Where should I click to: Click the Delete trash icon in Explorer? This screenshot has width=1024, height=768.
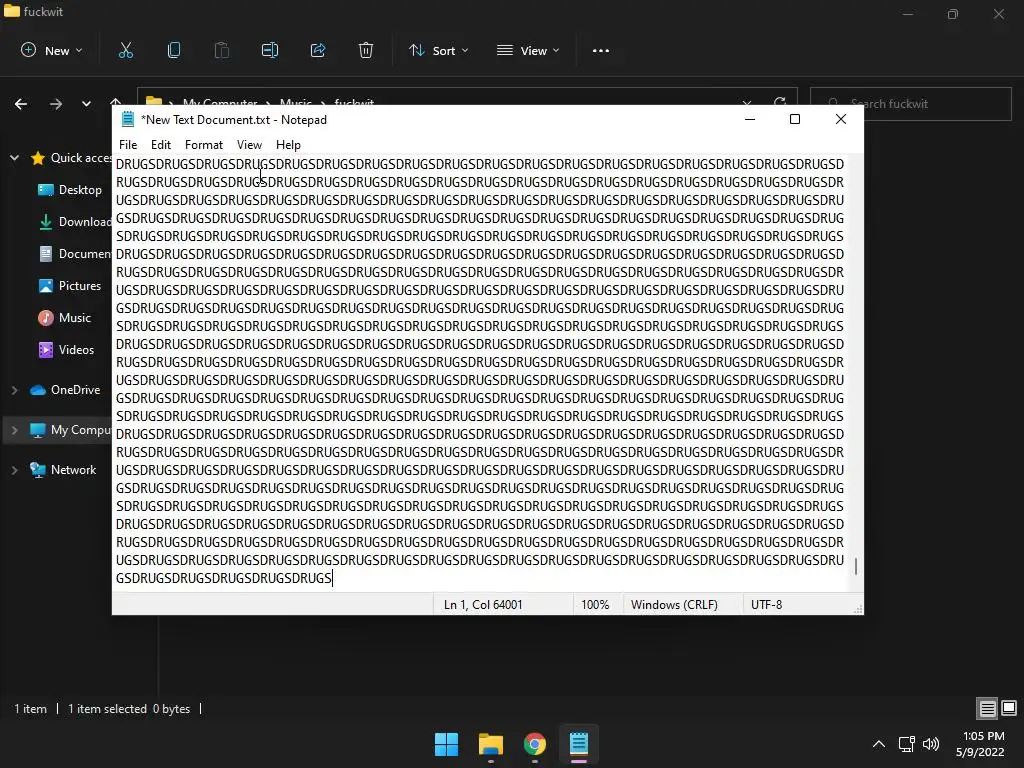366,50
